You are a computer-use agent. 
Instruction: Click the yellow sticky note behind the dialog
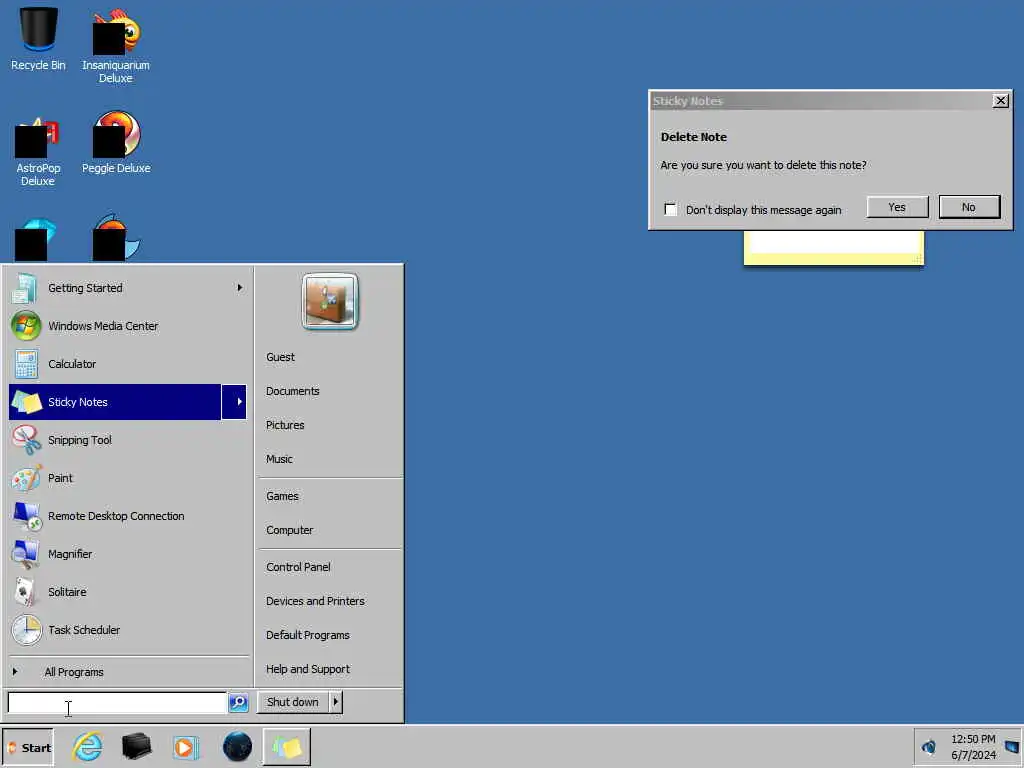pyautogui.click(x=833, y=248)
